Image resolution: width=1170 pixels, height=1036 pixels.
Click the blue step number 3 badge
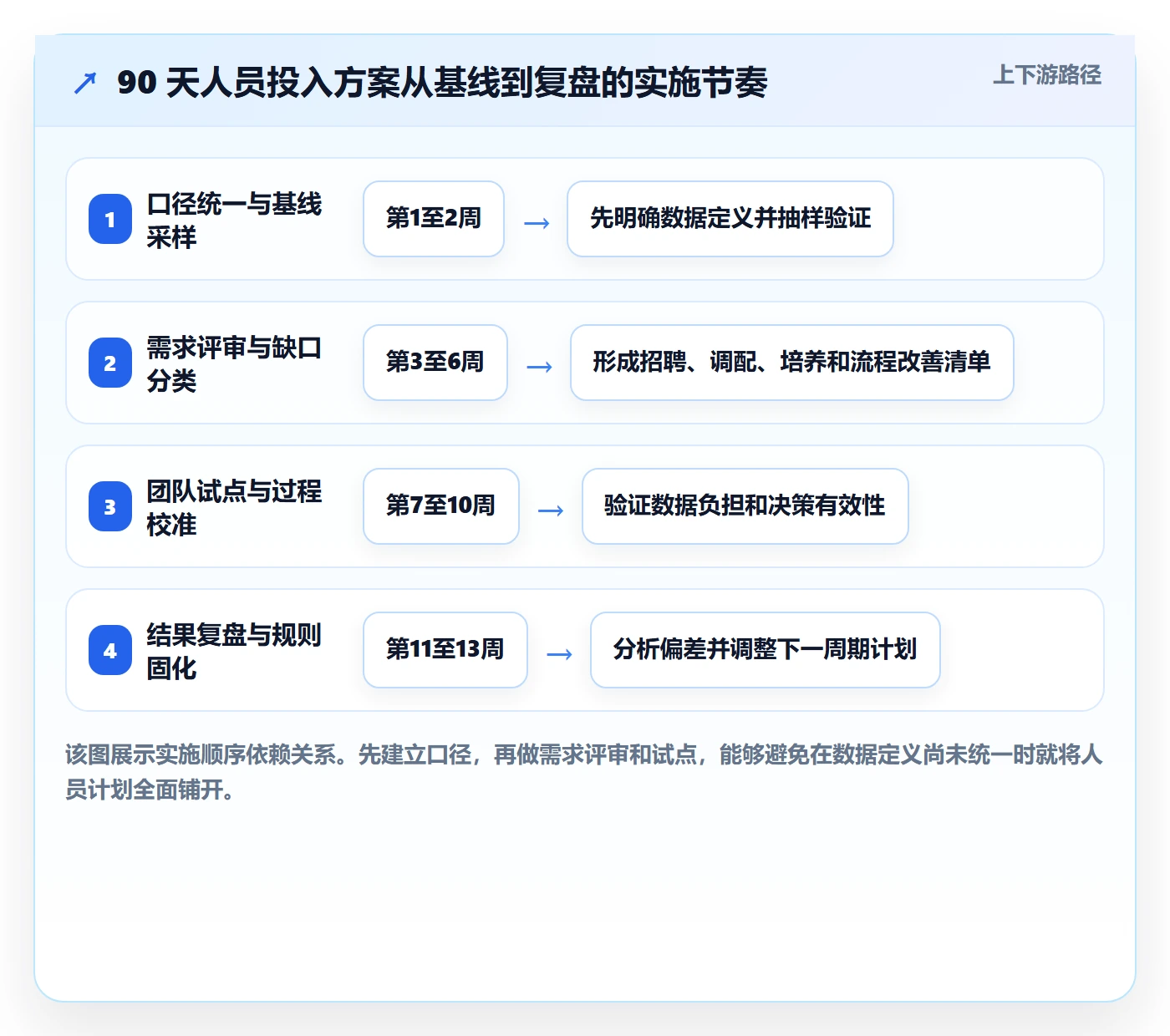[x=110, y=506]
